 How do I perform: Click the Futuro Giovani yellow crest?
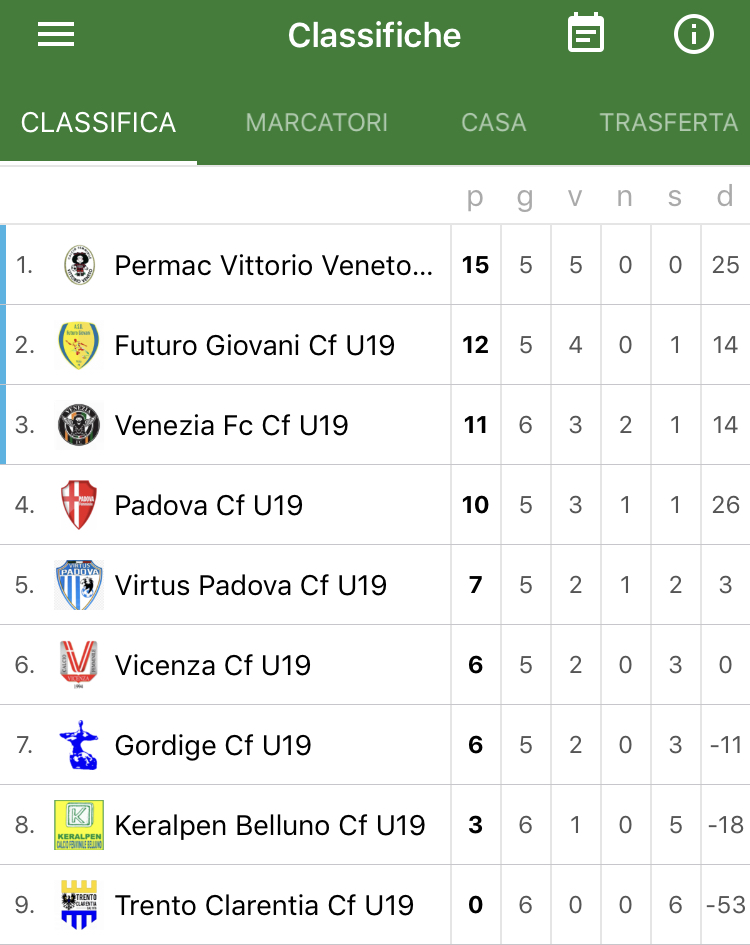(x=79, y=345)
